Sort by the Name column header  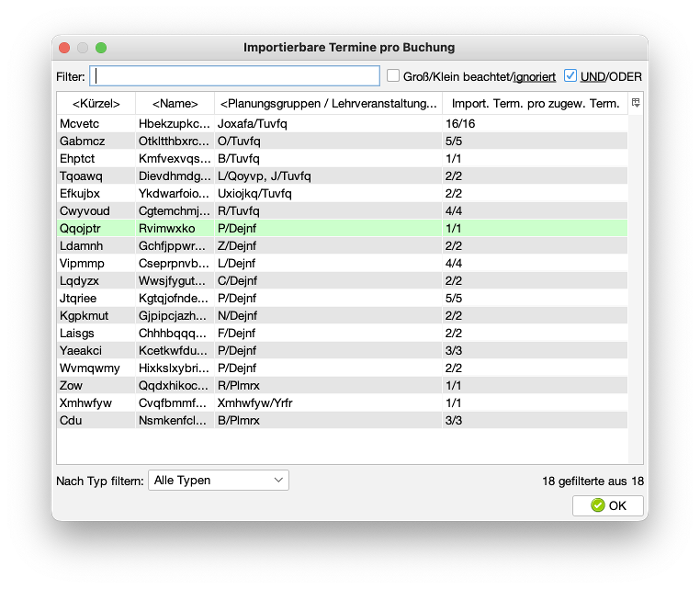(x=175, y=103)
